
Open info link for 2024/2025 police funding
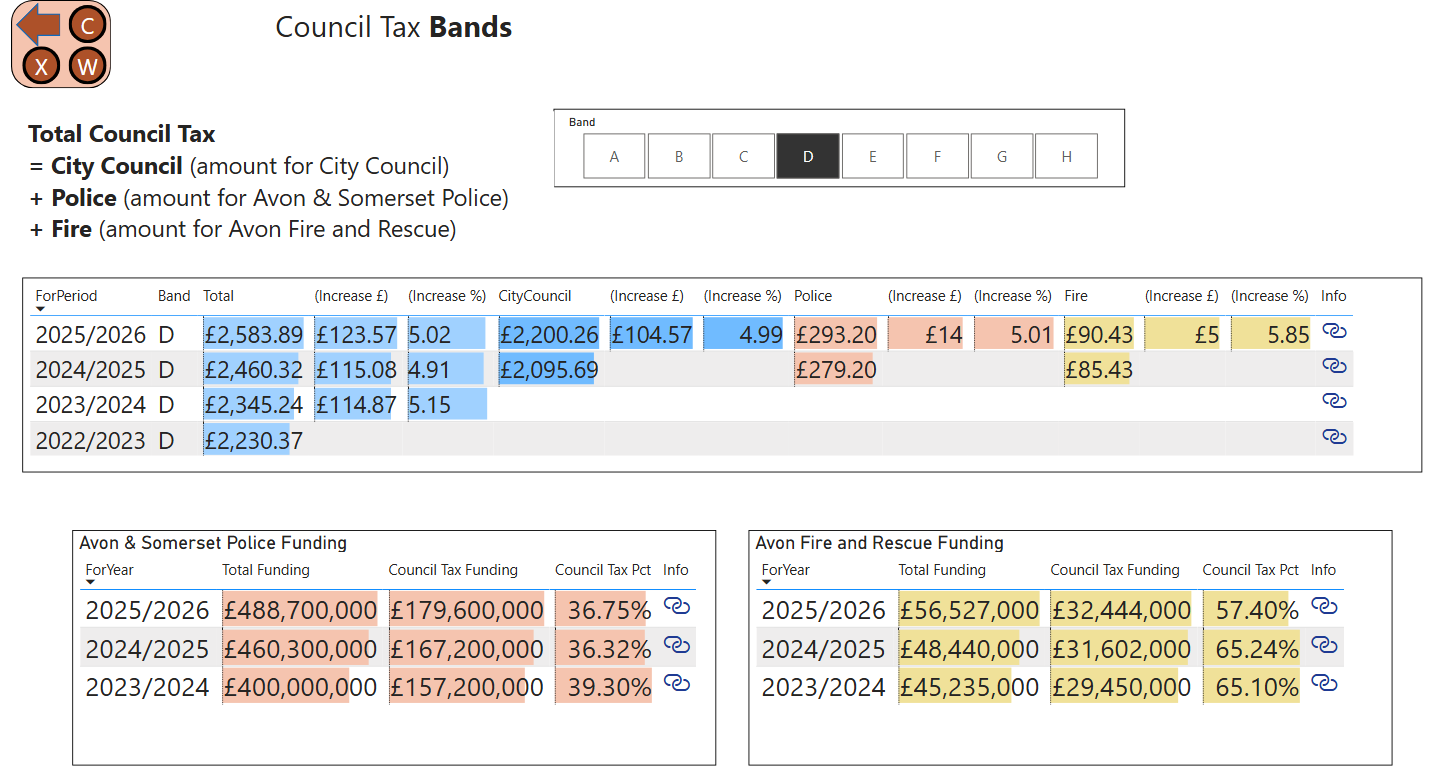tap(677, 645)
